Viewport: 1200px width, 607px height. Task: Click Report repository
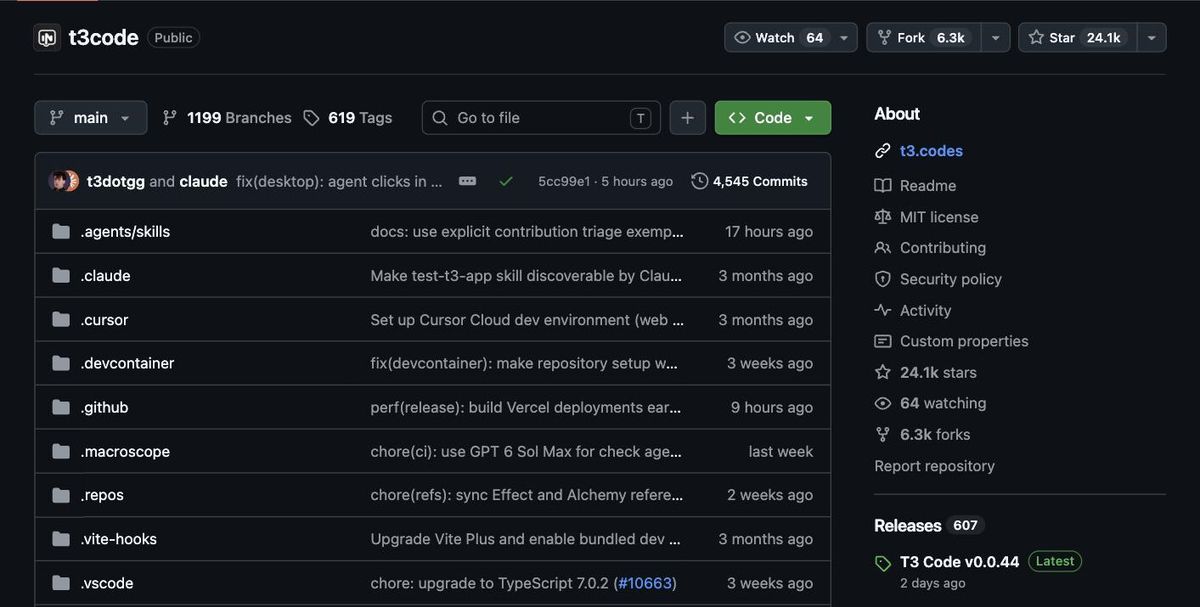pos(934,466)
